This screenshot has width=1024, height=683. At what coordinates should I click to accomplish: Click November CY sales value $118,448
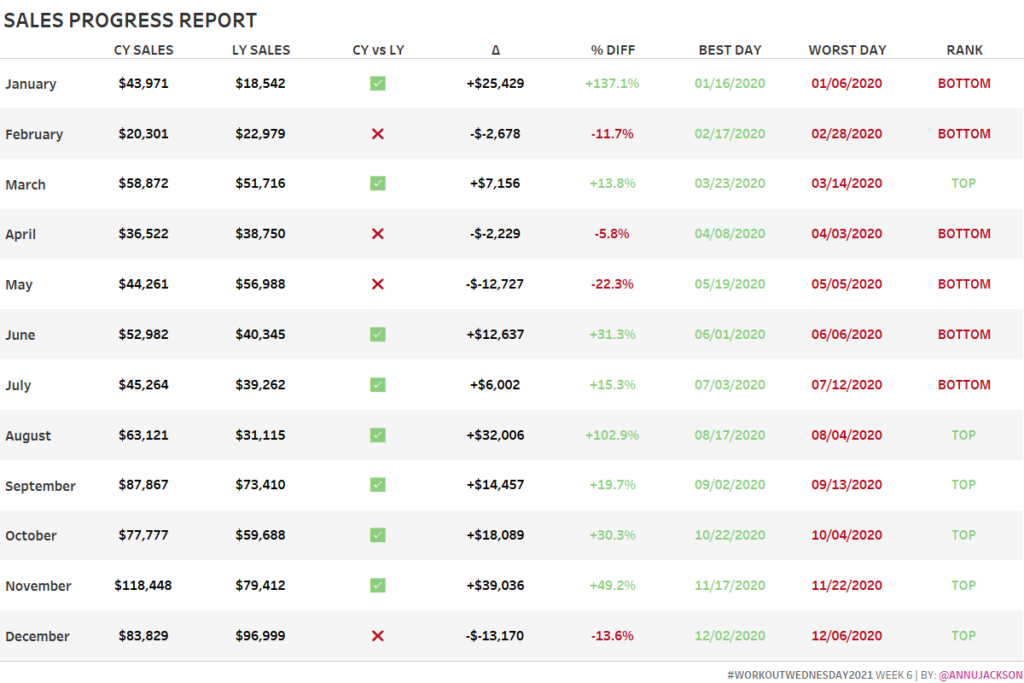[x=143, y=585]
